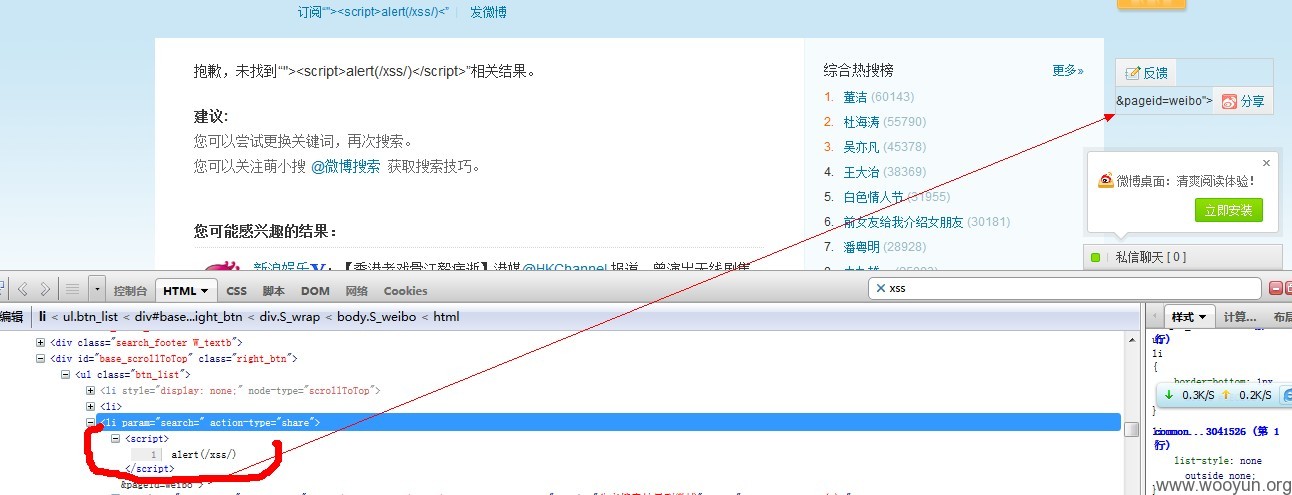The width and height of the screenshot is (1292, 495).
Task: Click the alert(/xss/) script line
Action: pos(203,455)
